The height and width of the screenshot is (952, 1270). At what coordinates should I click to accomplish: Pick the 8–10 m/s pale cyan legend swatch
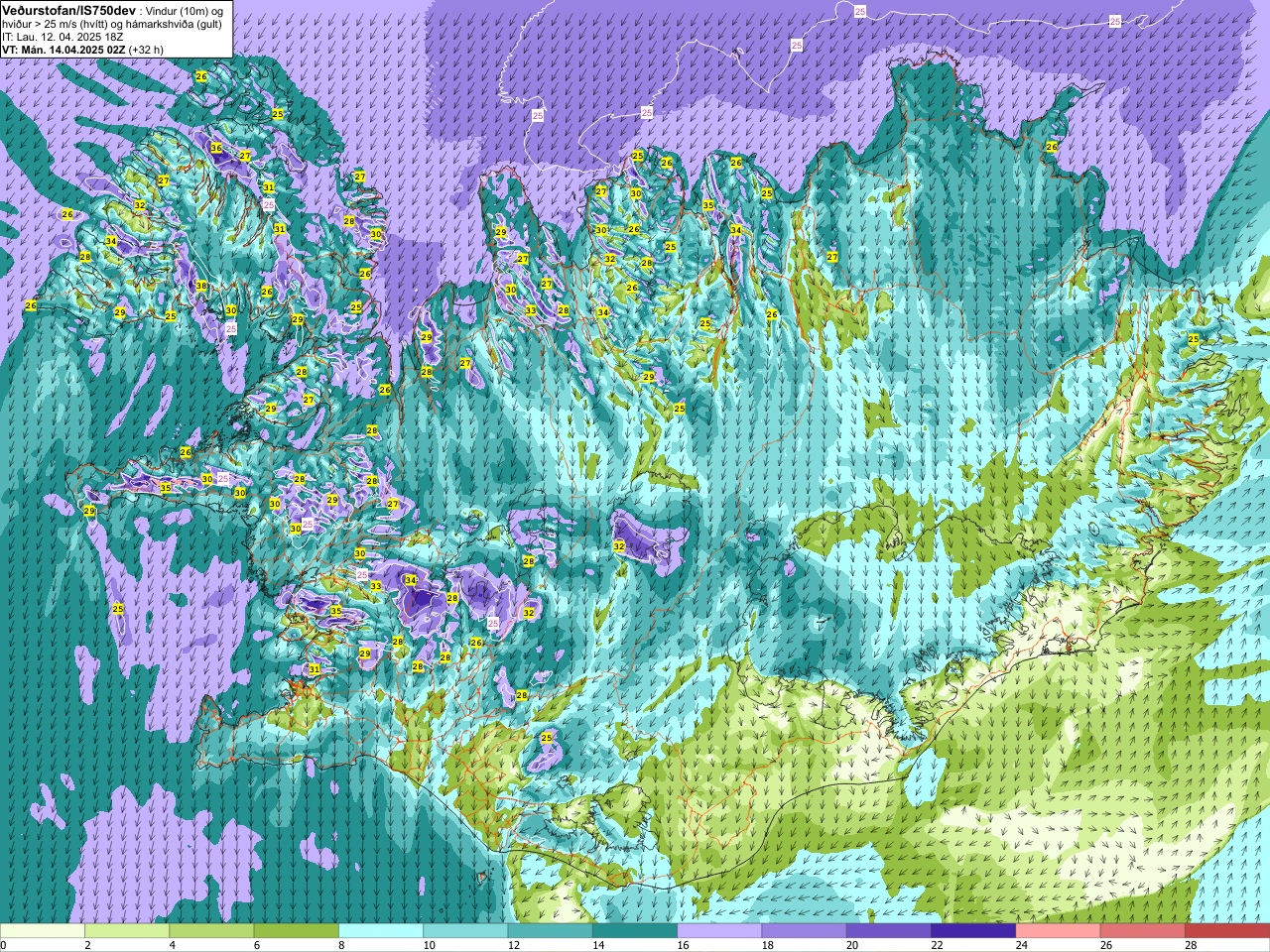click(381, 931)
